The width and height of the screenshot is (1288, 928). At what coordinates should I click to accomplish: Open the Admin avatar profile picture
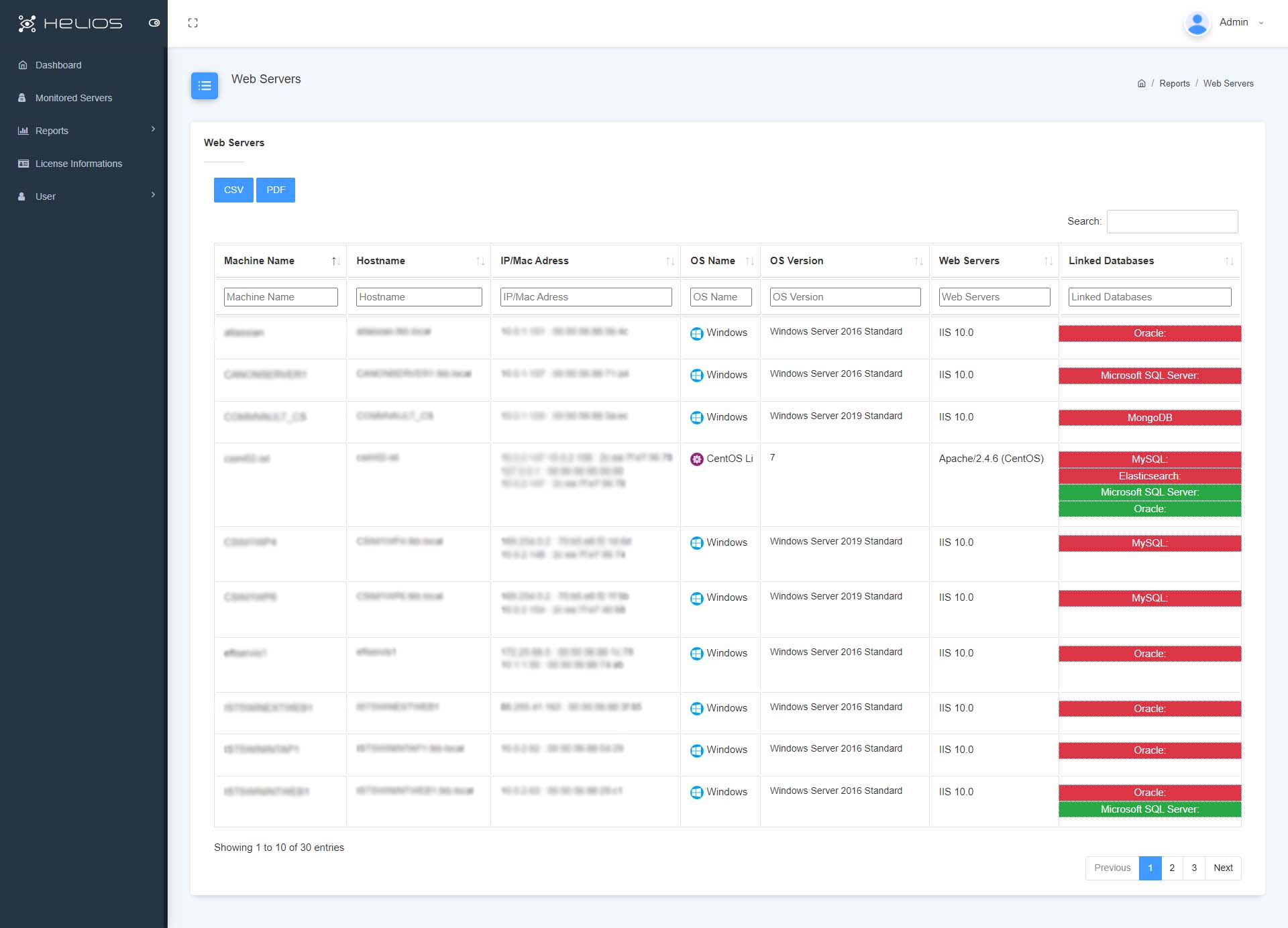[x=1197, y=22]
